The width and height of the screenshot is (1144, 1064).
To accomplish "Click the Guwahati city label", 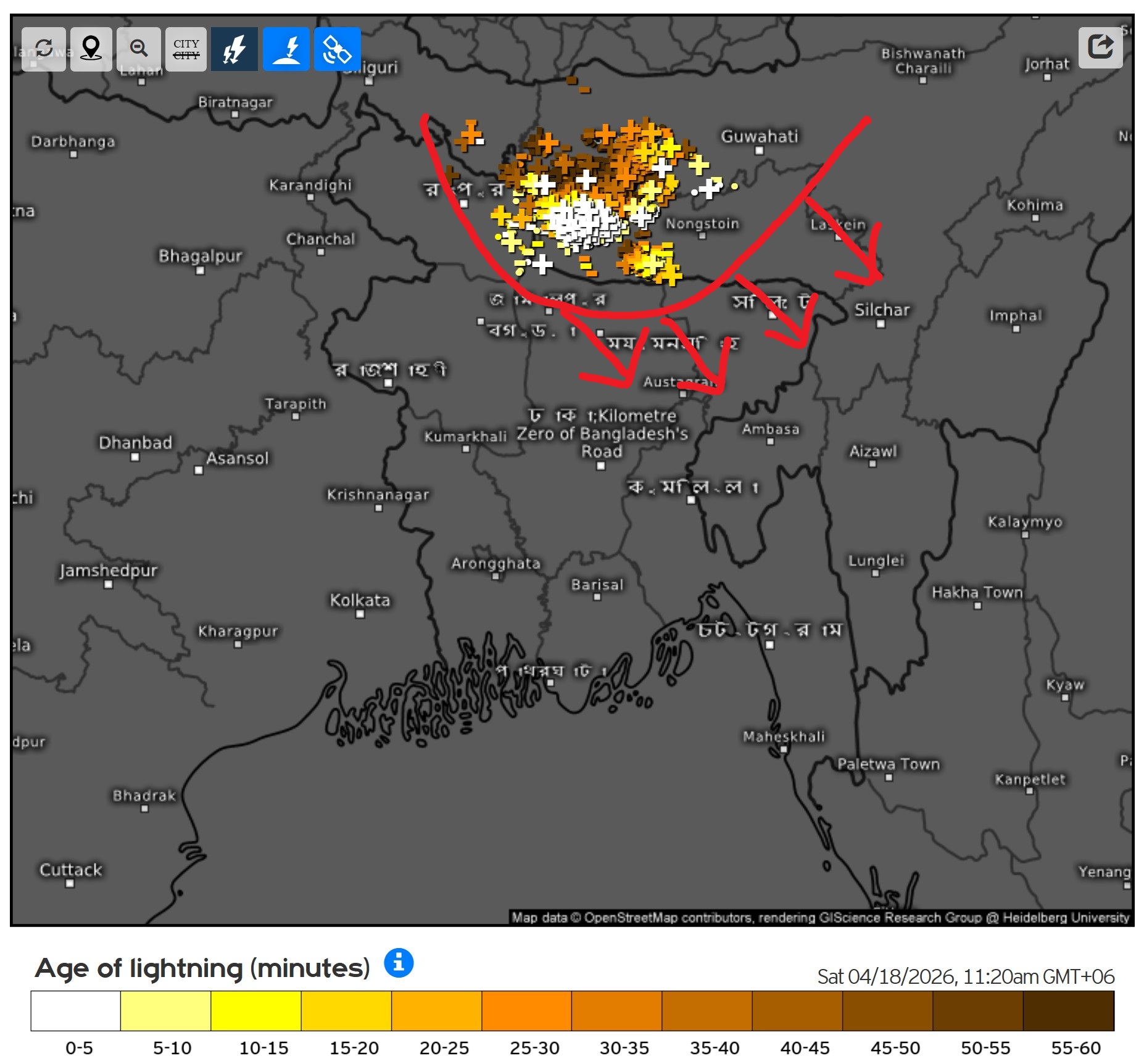I will pos(760,136).
